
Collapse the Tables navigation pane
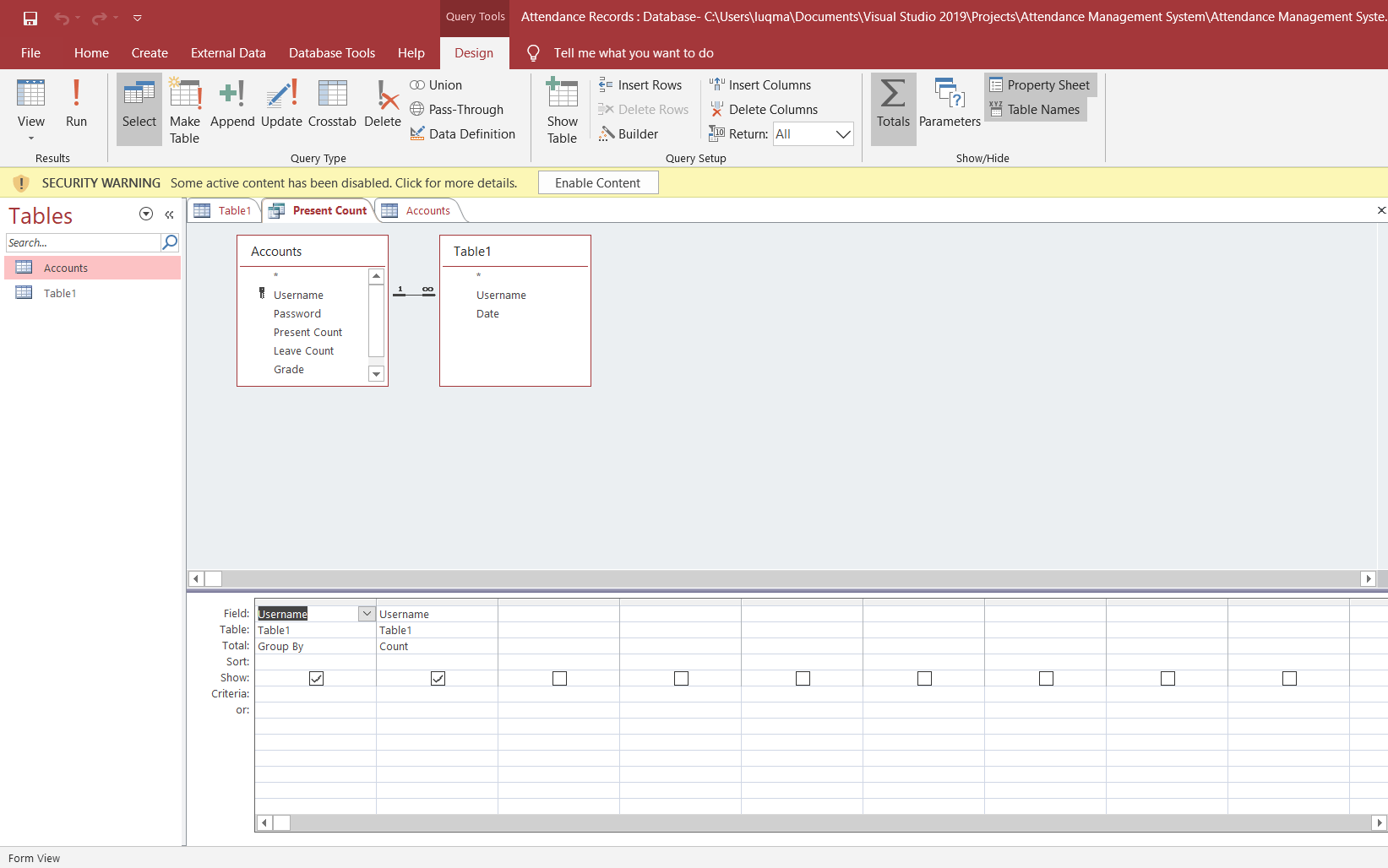click(169, 214)
